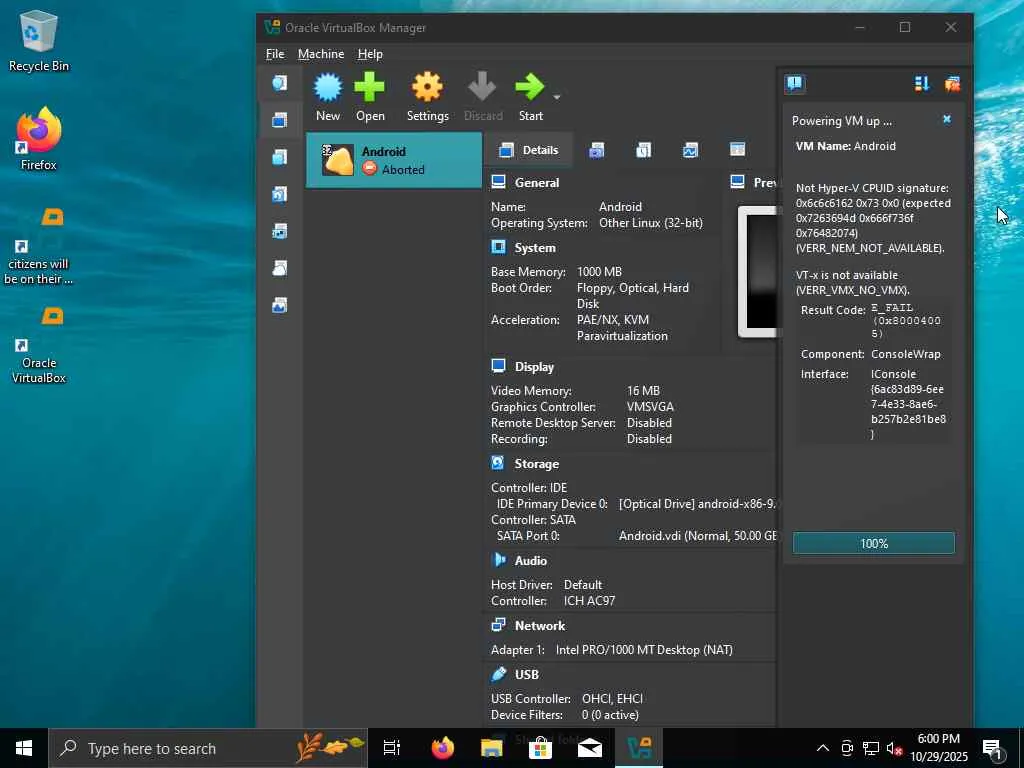Select the Machines sidebar icon
The width and height of the screenshot is (1024, 768).
pos(280,120)
